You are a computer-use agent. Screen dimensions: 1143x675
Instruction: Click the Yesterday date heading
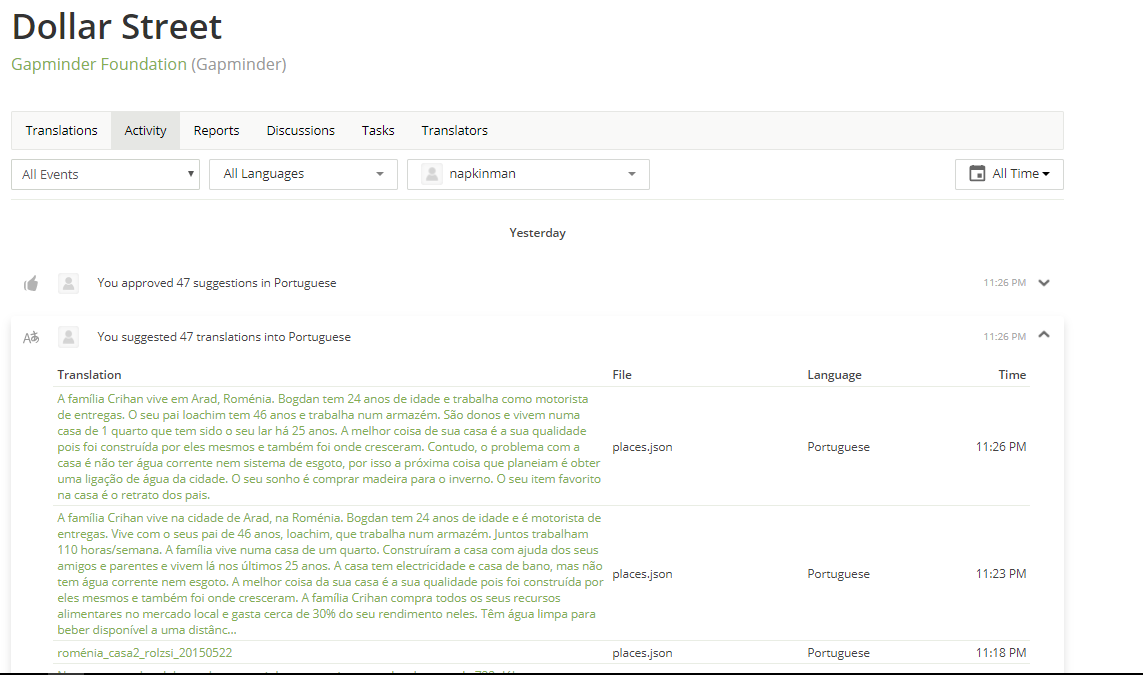537,233
